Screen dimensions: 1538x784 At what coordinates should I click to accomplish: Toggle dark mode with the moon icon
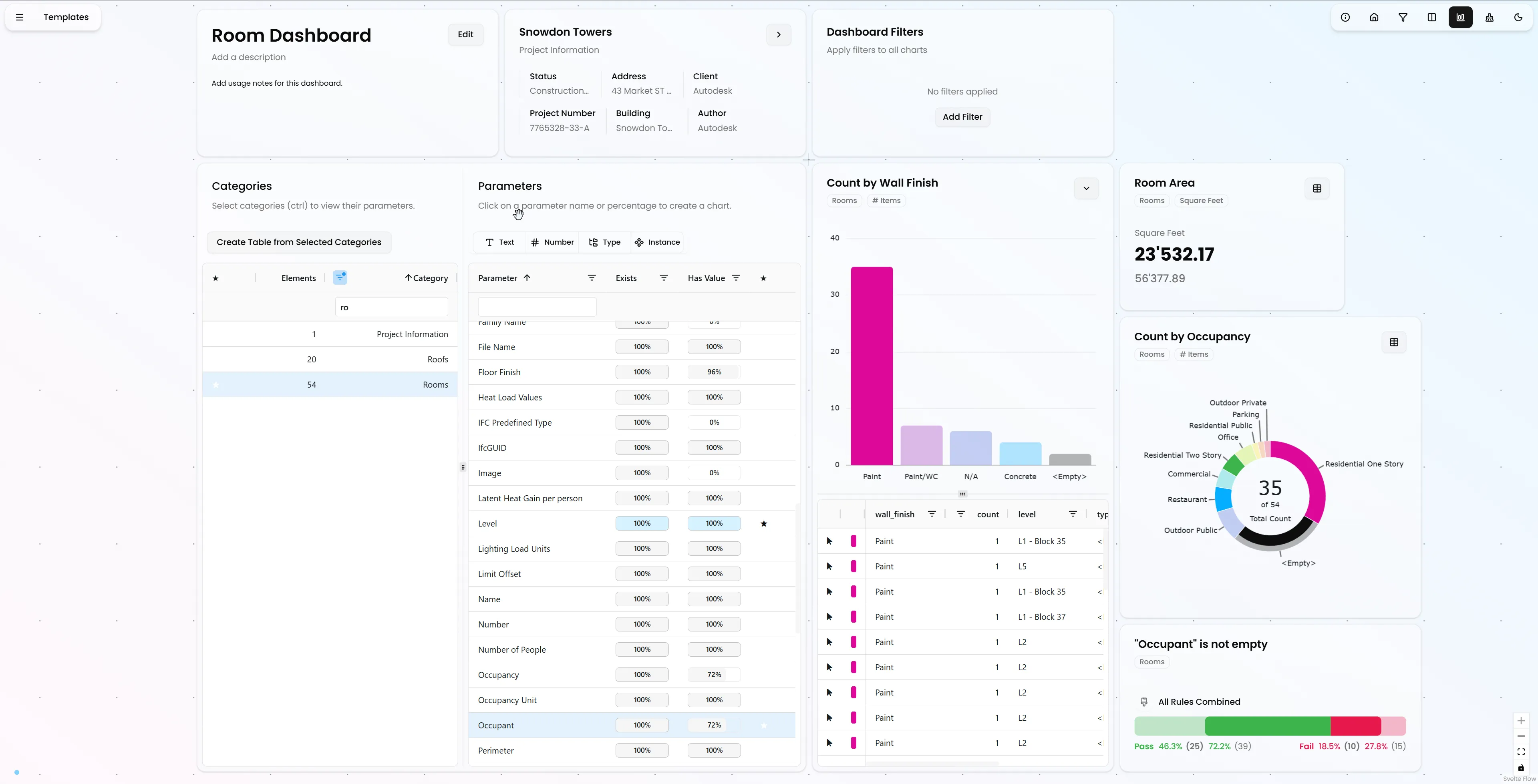1518,17
